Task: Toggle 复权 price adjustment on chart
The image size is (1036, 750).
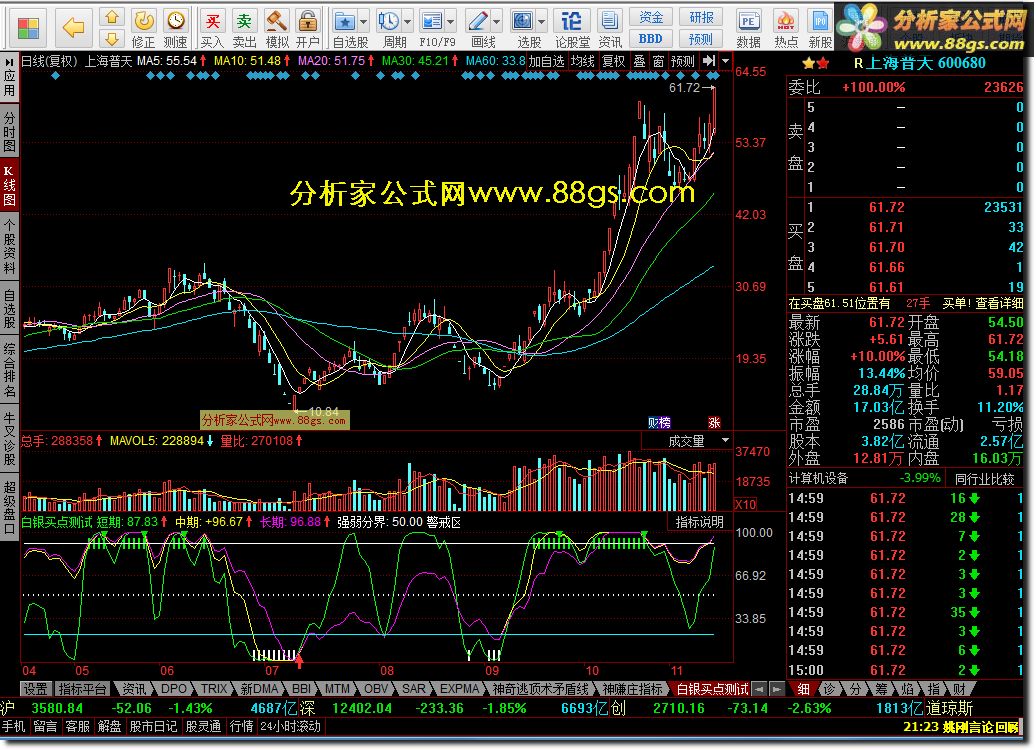Action: click(613, 61)
